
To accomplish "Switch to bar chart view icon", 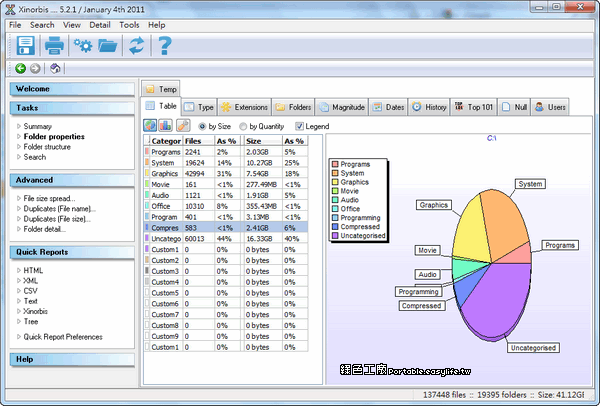I will coord(166,125).
